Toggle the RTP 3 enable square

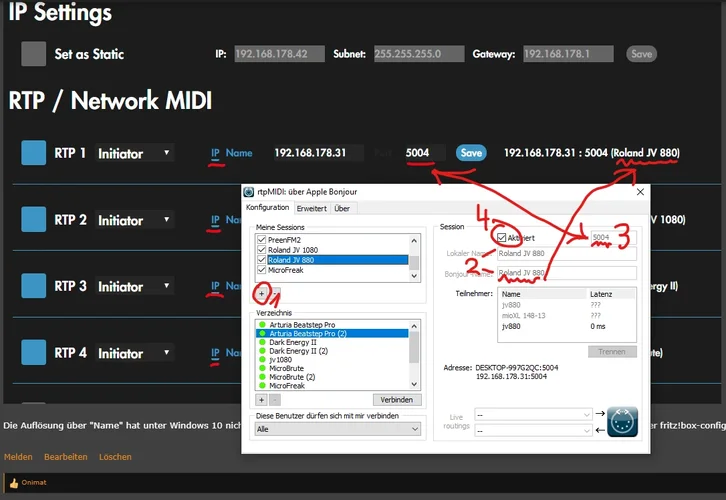click(33, 286)
